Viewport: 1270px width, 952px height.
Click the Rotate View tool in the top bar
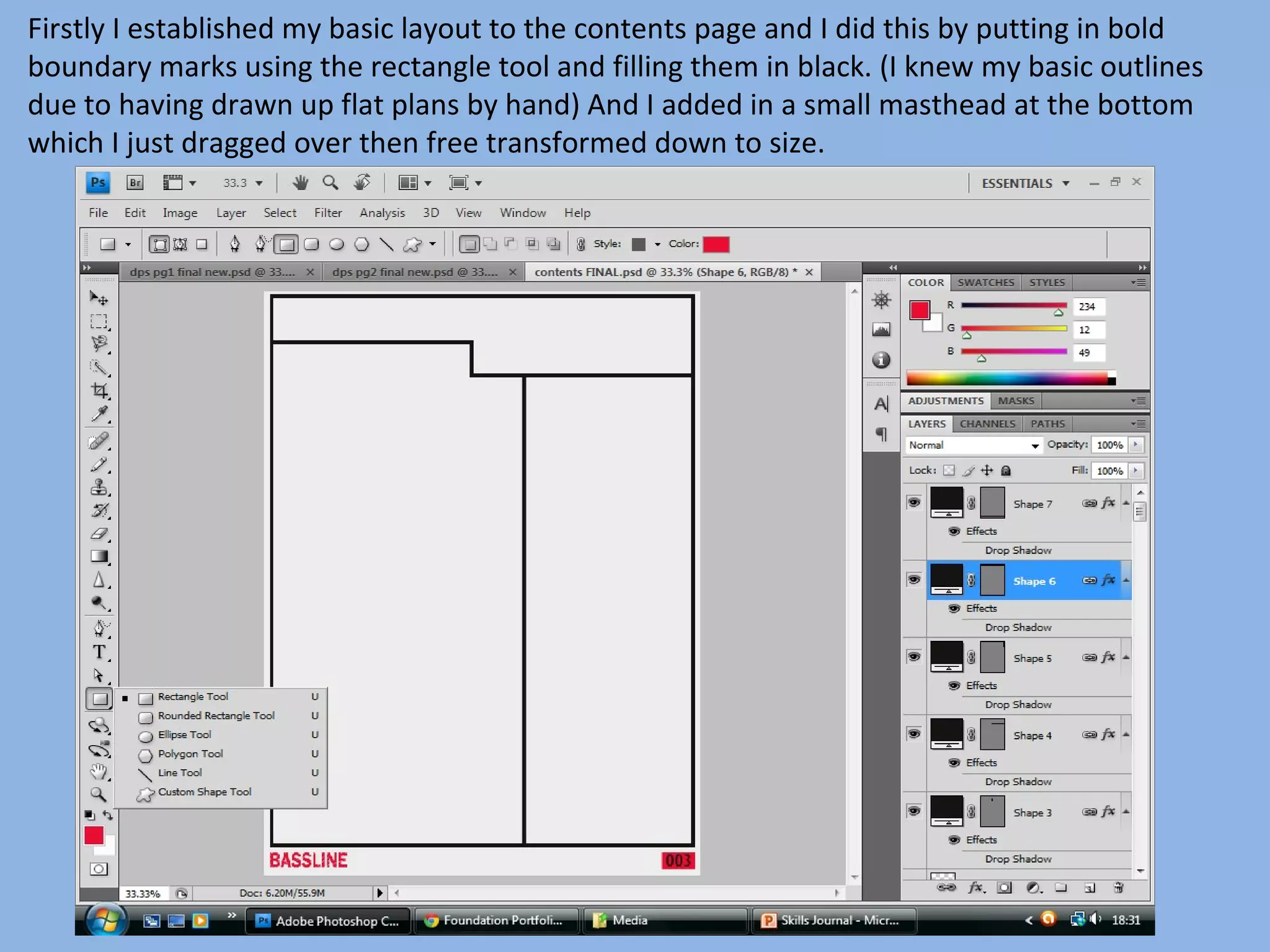362,182
